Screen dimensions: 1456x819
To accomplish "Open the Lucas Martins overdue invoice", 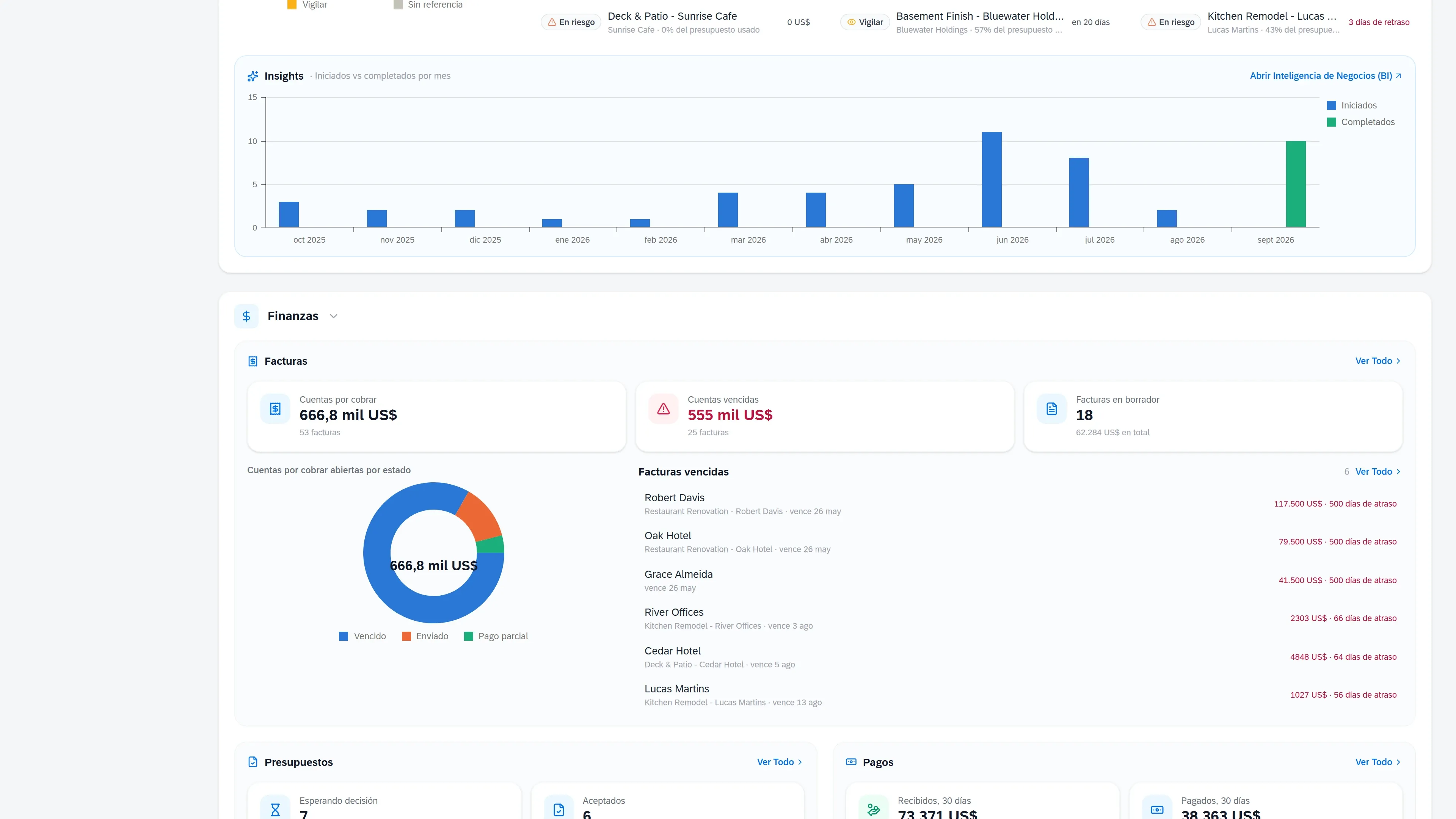I will [x=1020, y=695].
